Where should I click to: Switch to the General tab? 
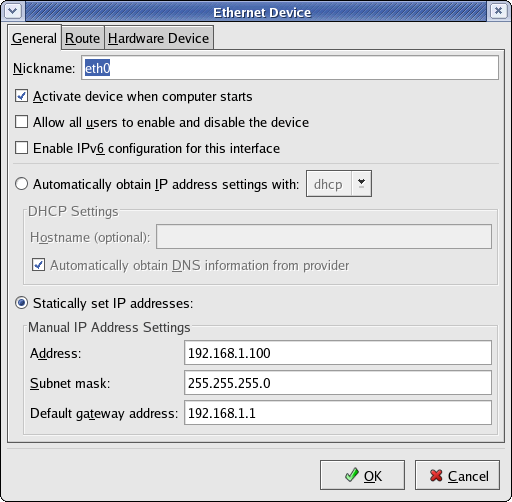point(34,38)
